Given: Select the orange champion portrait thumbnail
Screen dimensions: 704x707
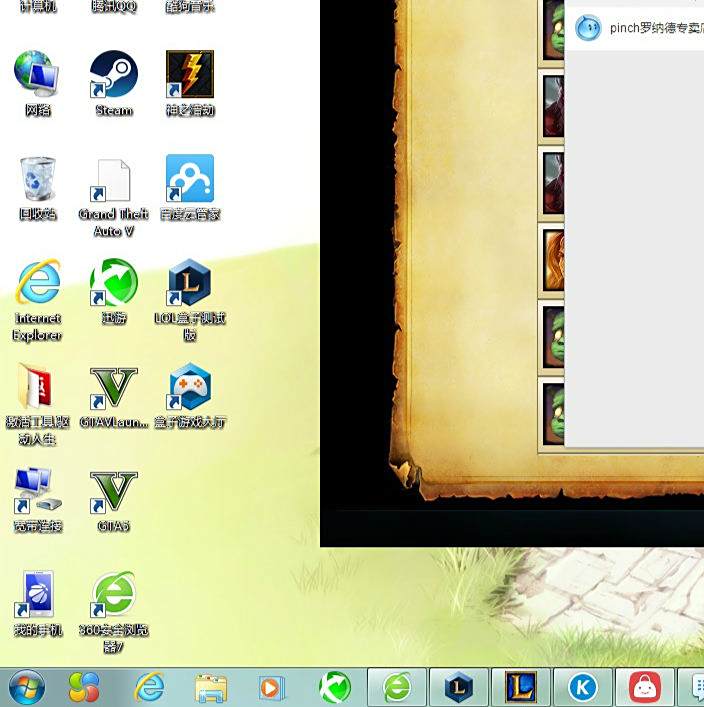Looking at the screenshot, I should tap(553, 260).
